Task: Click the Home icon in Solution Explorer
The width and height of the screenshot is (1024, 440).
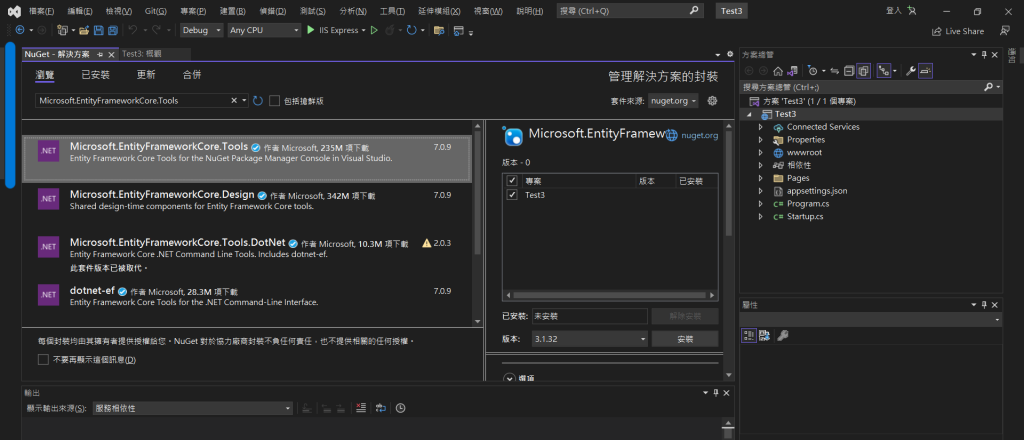Action: coord(778,71)
